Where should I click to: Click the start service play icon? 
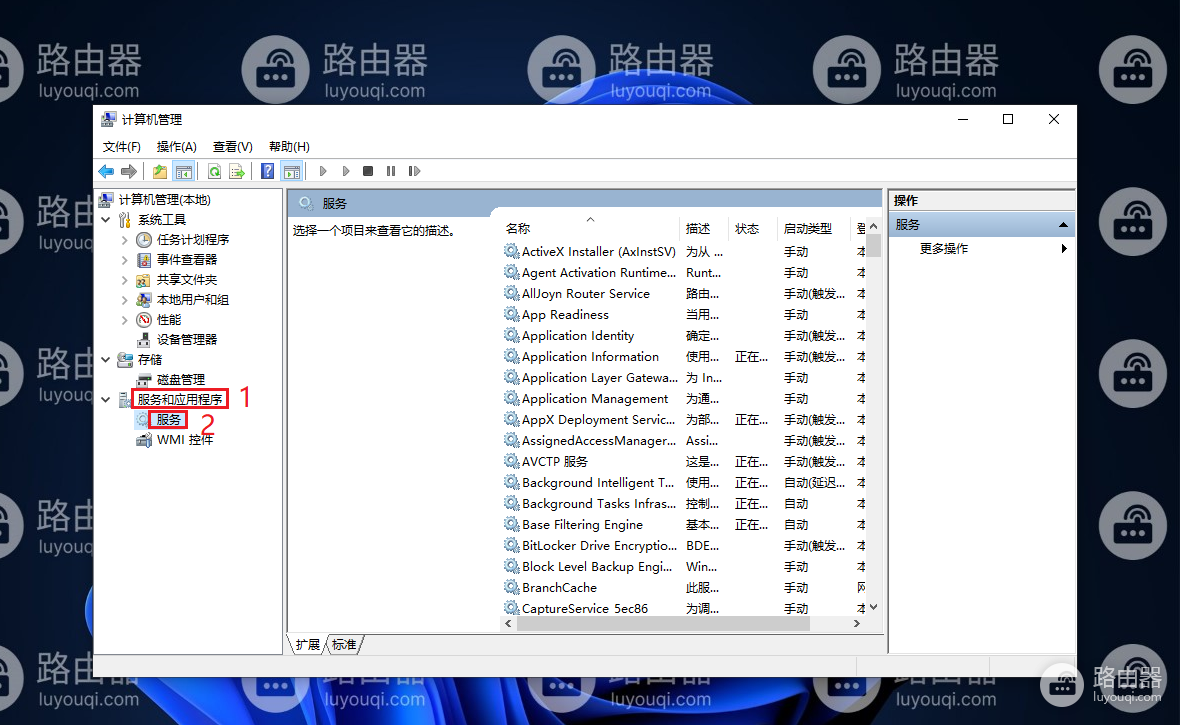(x=323, y=172)
